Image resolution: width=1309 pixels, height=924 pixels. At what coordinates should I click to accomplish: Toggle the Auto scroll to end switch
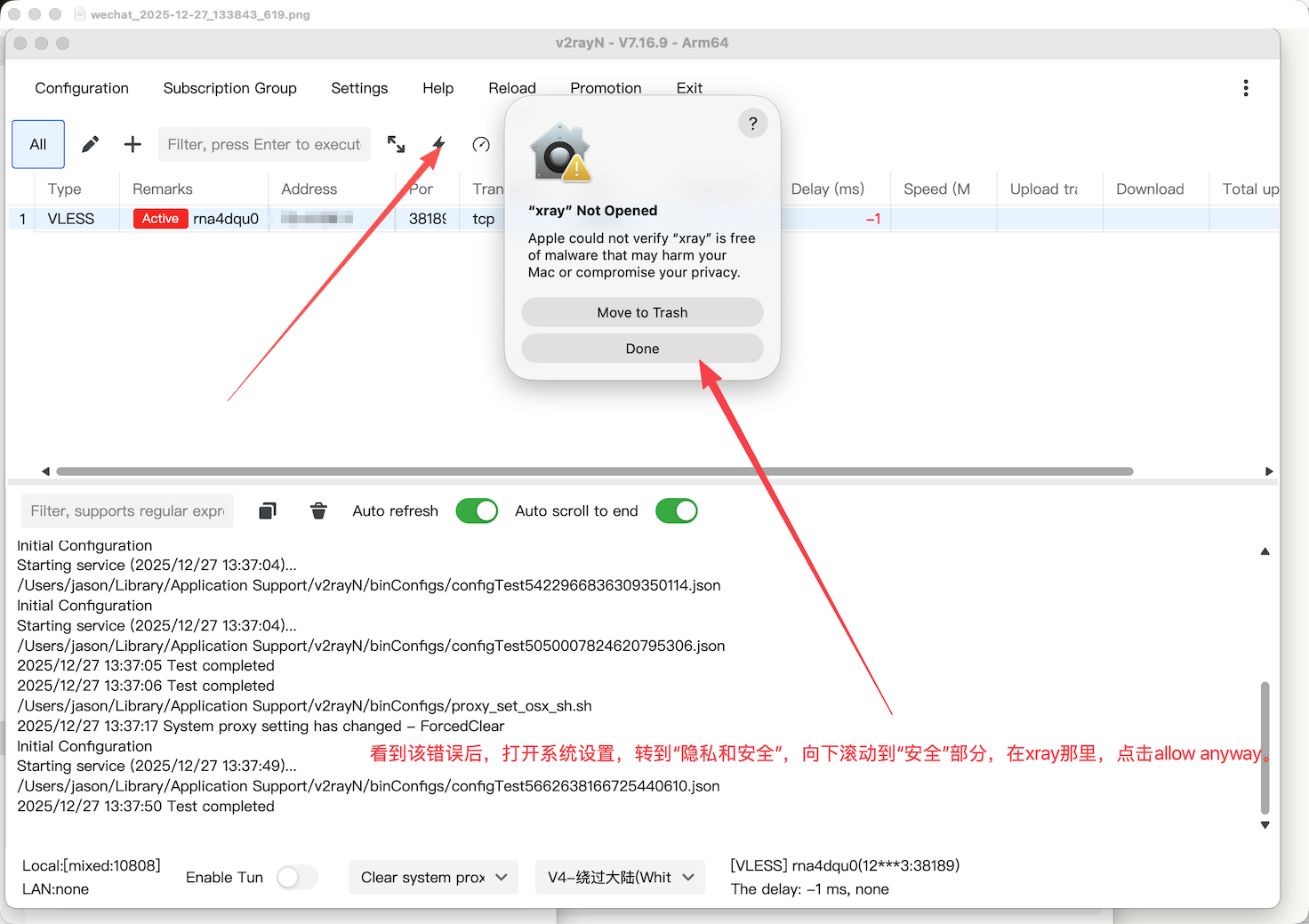pyautogui.click(x=677, y=510)
